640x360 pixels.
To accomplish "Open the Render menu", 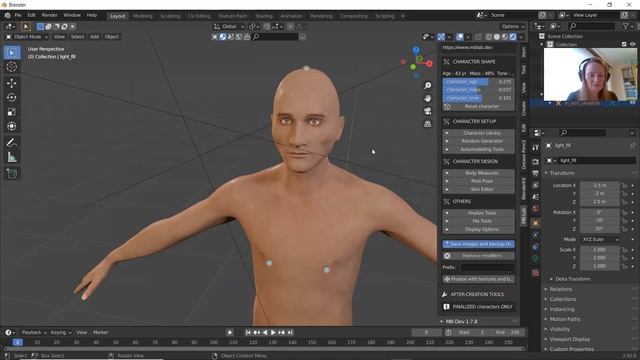I will click(49, 15).
